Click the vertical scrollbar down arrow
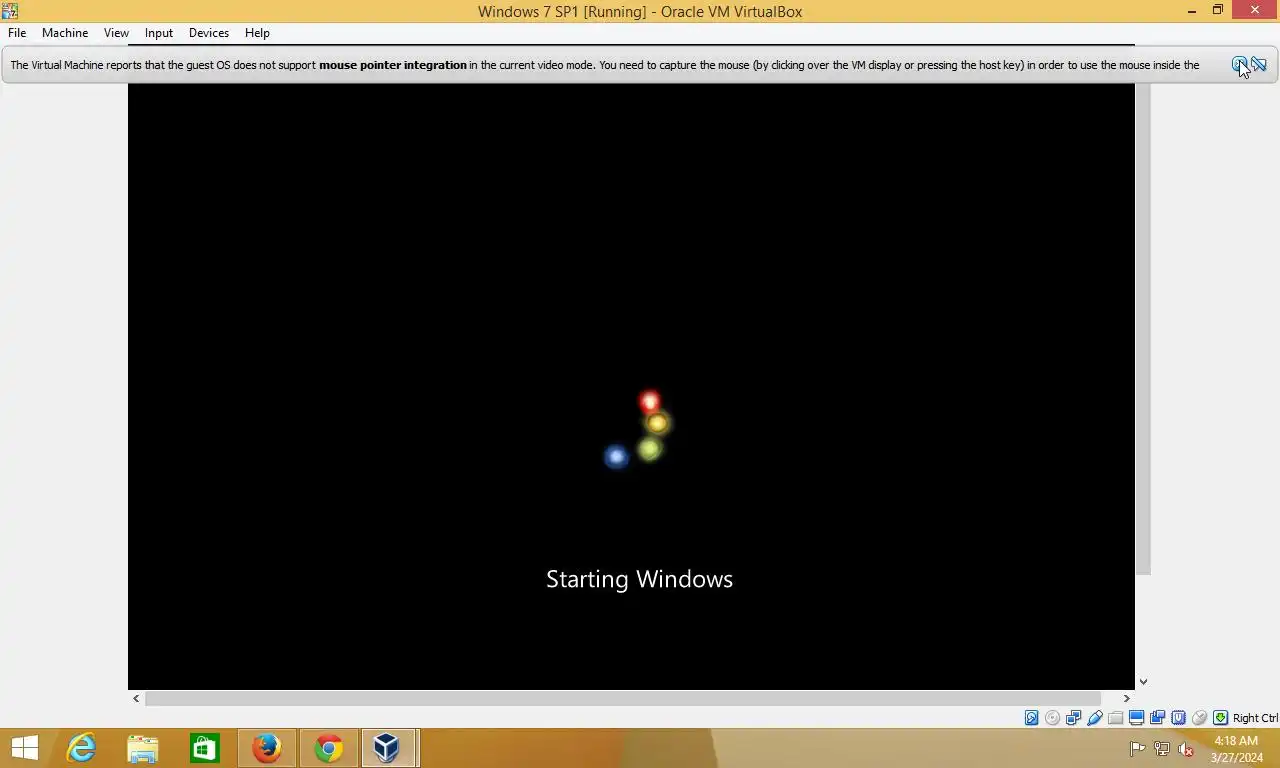The height and width of the screenshot is (768, 1280). [1143, 682]
